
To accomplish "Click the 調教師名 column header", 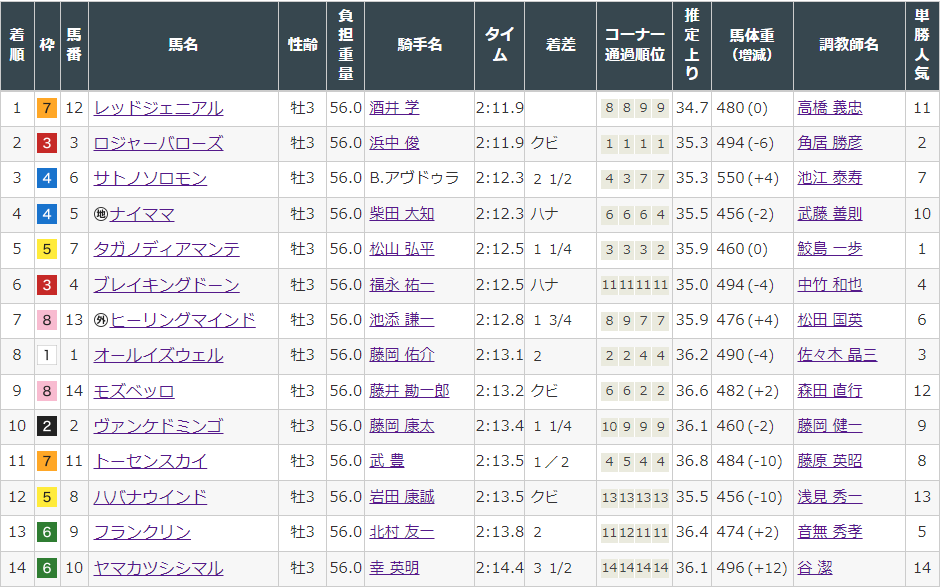I will [849, 45].
